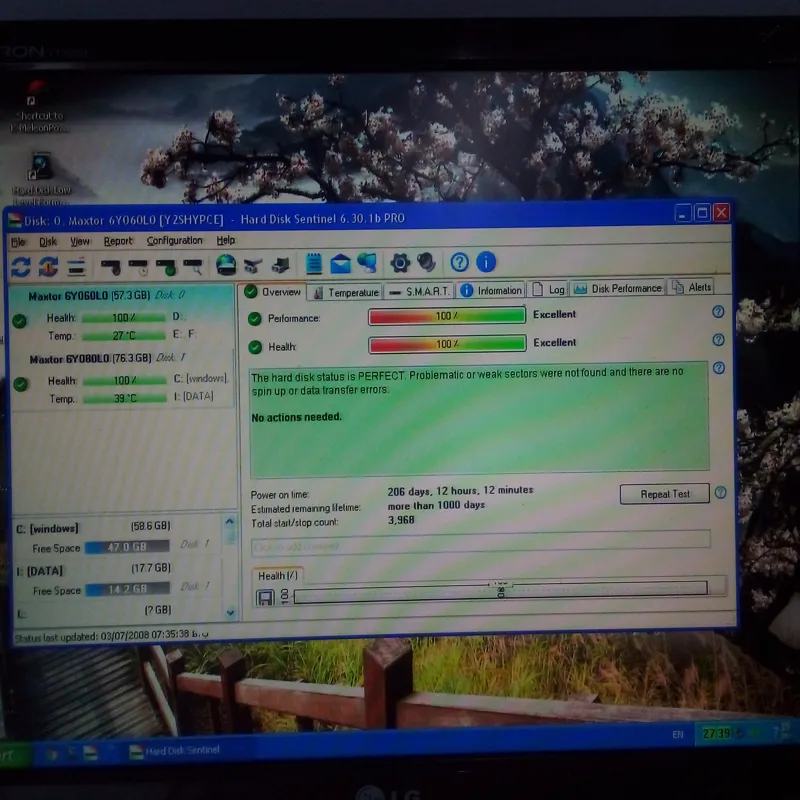Click the blue info toolbar icon
Image resolution: width=800 pixels, height=800 pixels.
point(486,262)
